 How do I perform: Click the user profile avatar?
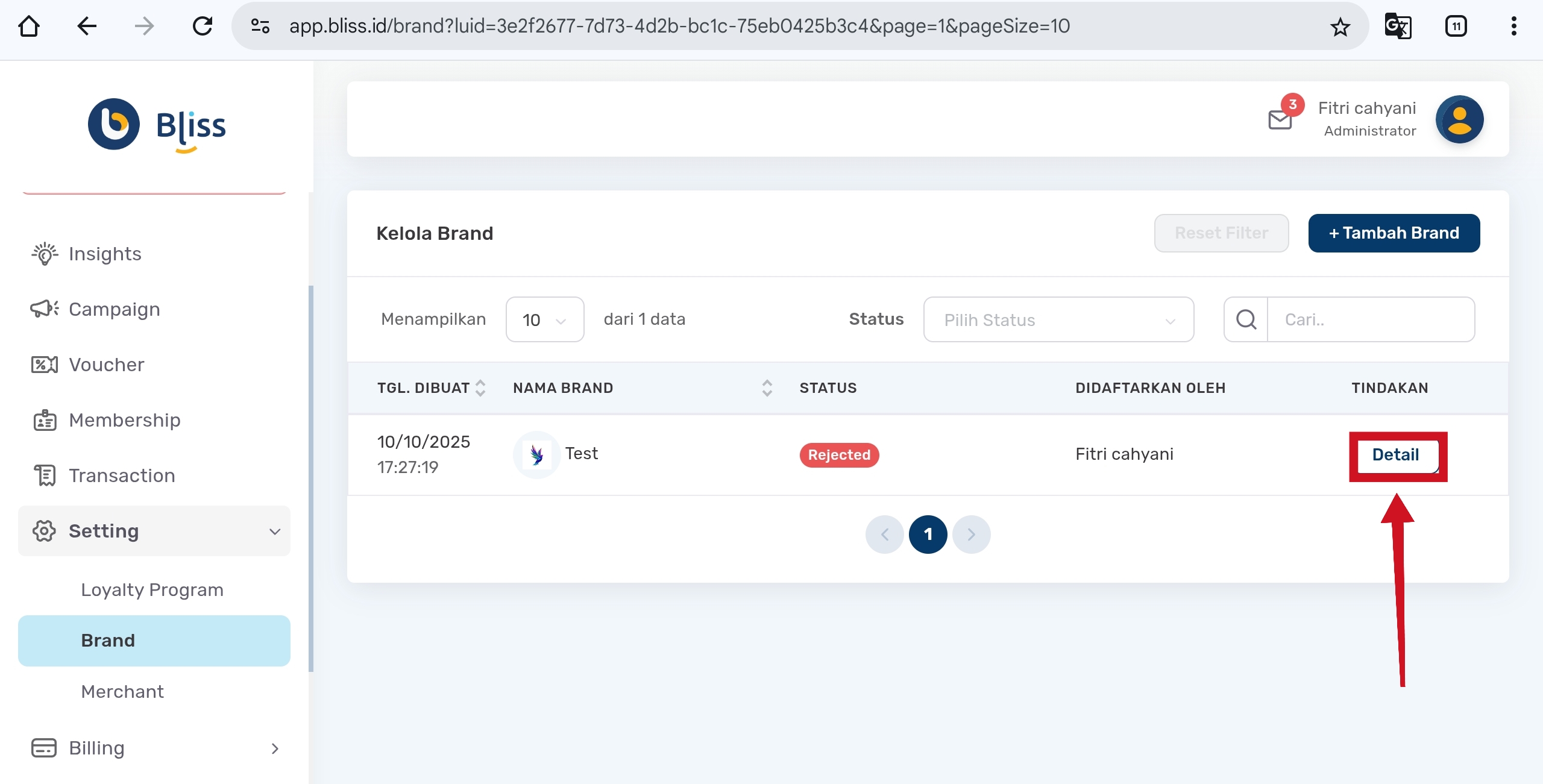point(1459,119)
